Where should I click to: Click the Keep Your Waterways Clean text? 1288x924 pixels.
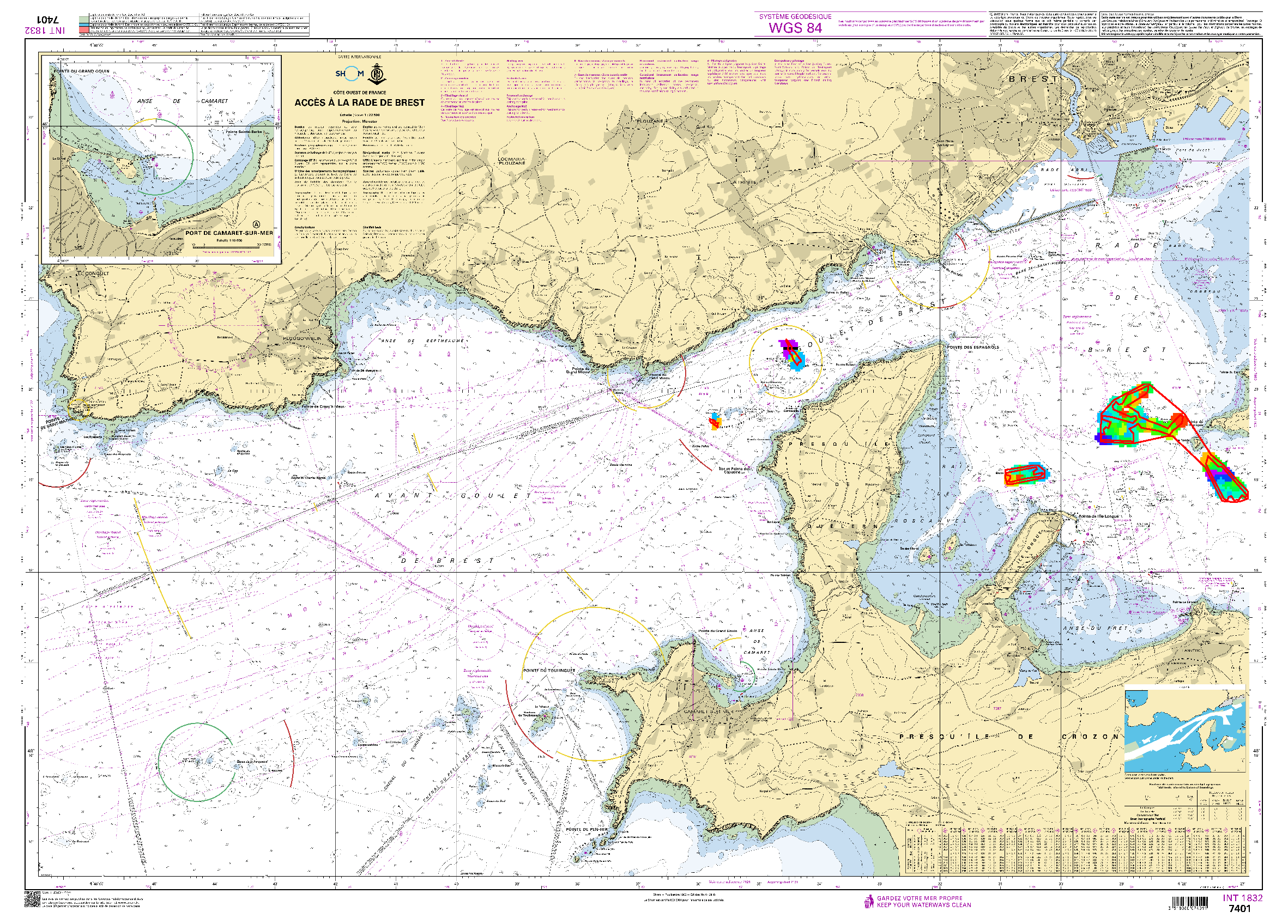[x=924, y=905]
